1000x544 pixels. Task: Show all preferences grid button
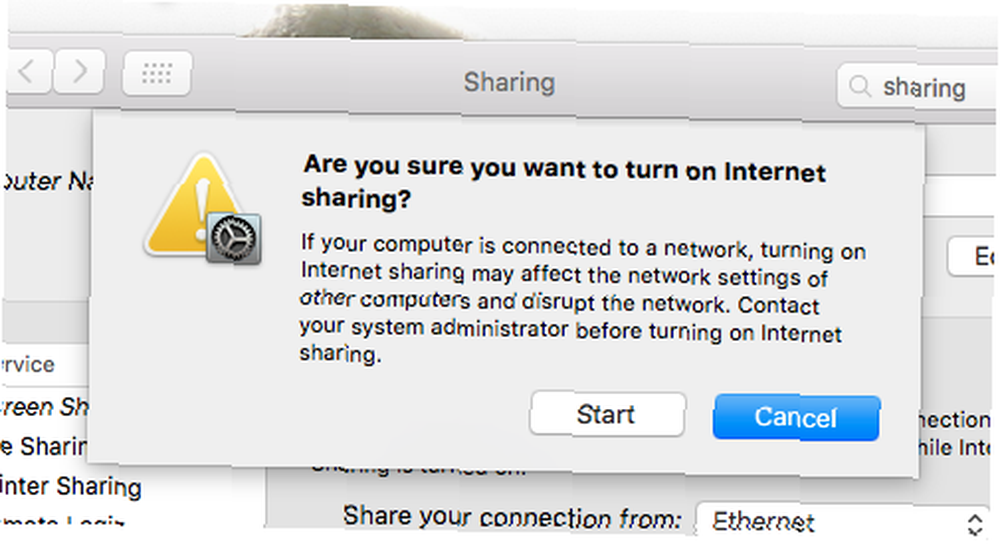pyautogui.click(x=157, y=73)
